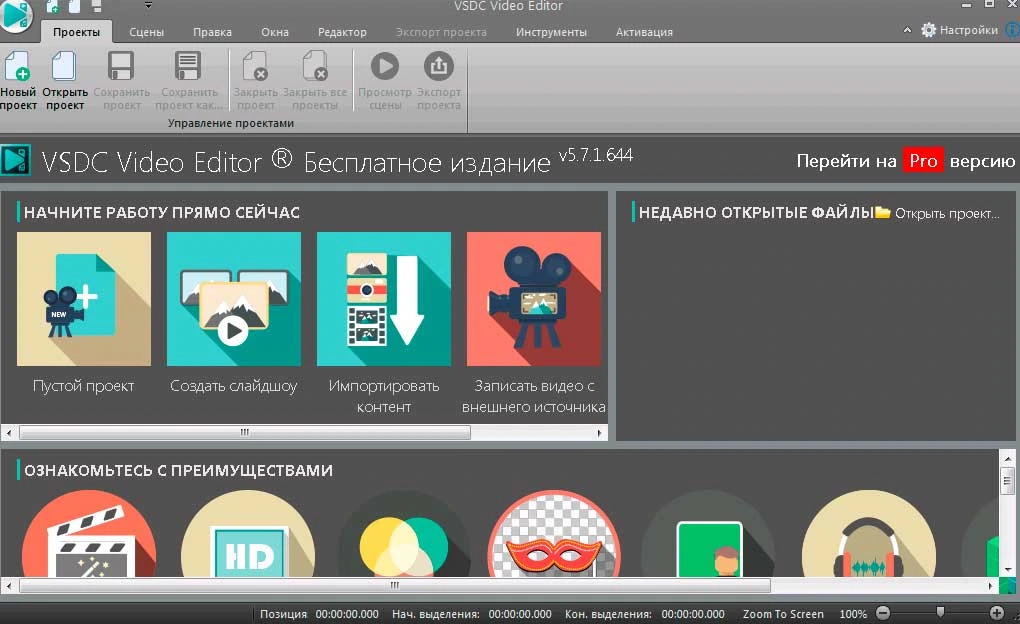Viewport: 1020px width, 624px height.
Task: Click Zoom To Screen in status bar
Action: click(783, 614)
